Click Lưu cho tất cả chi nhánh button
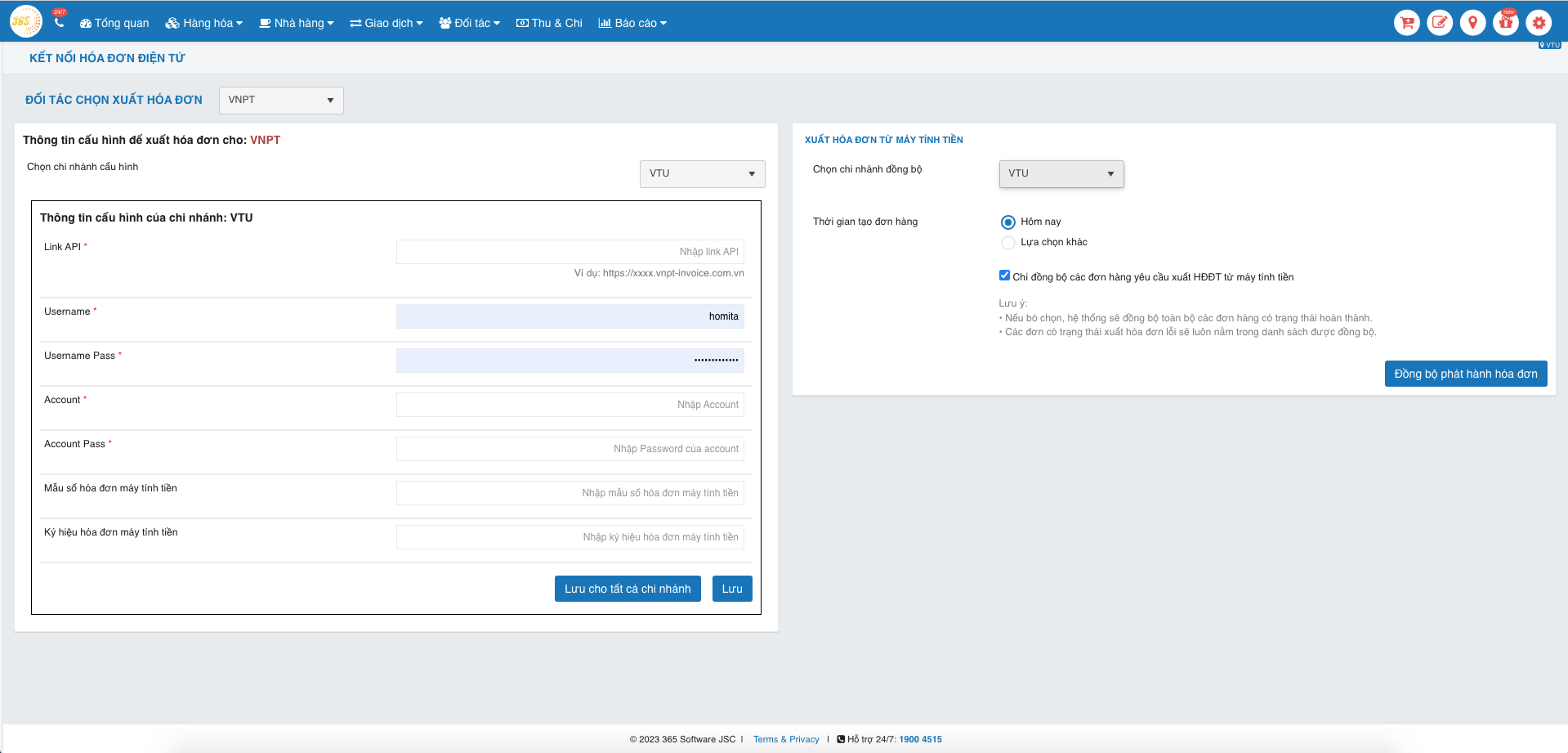 [628, 589]
